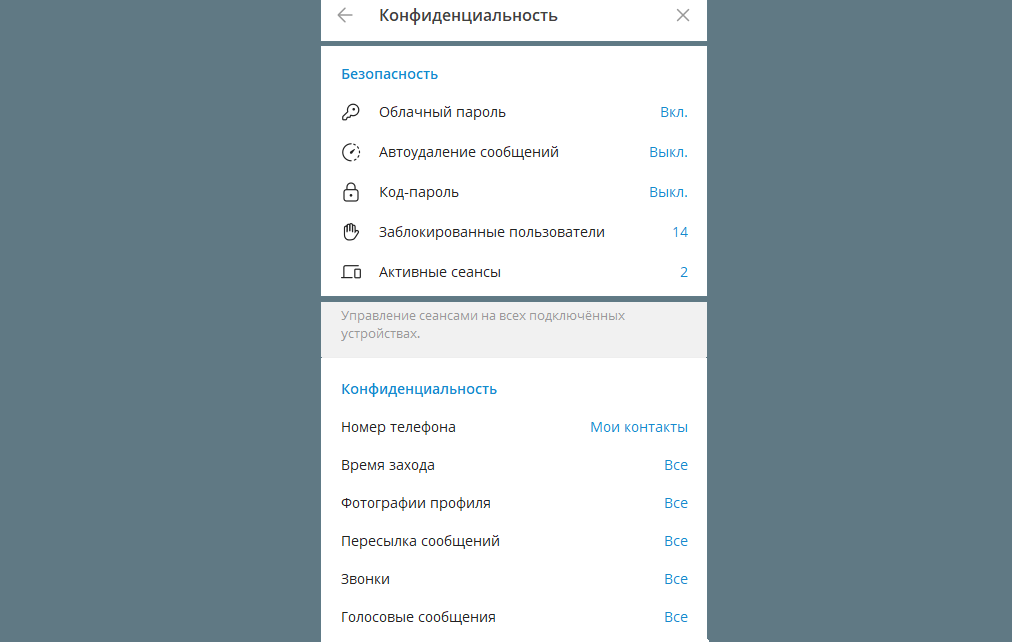Screen dimensions: 1012x642
Task: Click the key icon for Облачный пароль
Action: tap(350, 112)
